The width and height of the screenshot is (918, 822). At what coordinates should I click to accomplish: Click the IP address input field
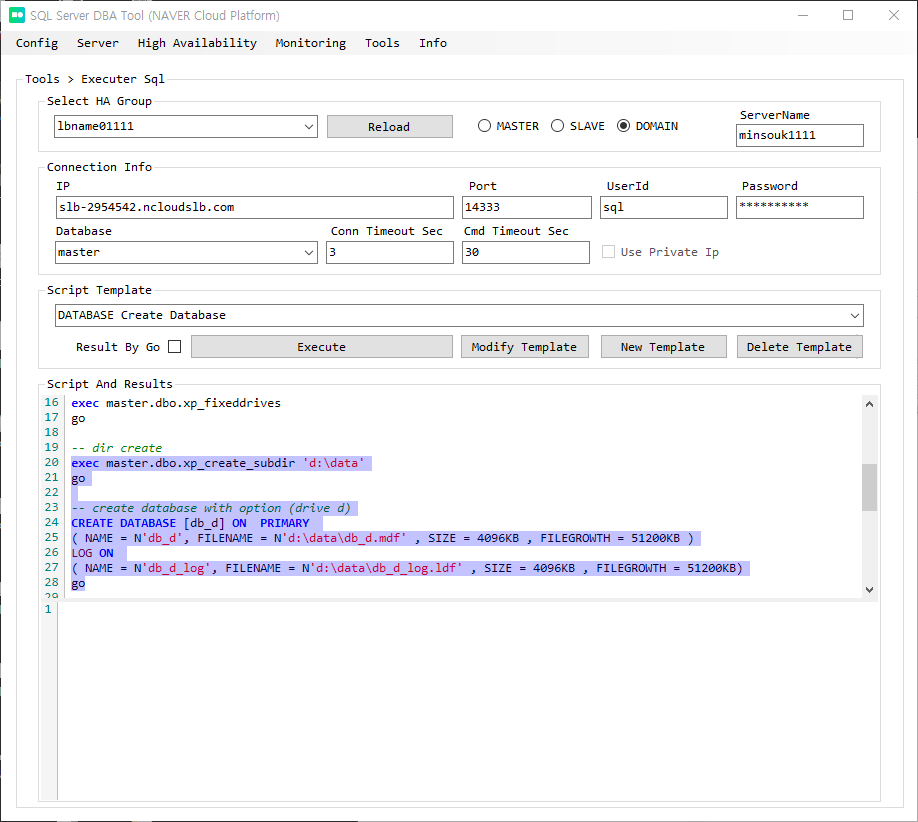point(255,207)
